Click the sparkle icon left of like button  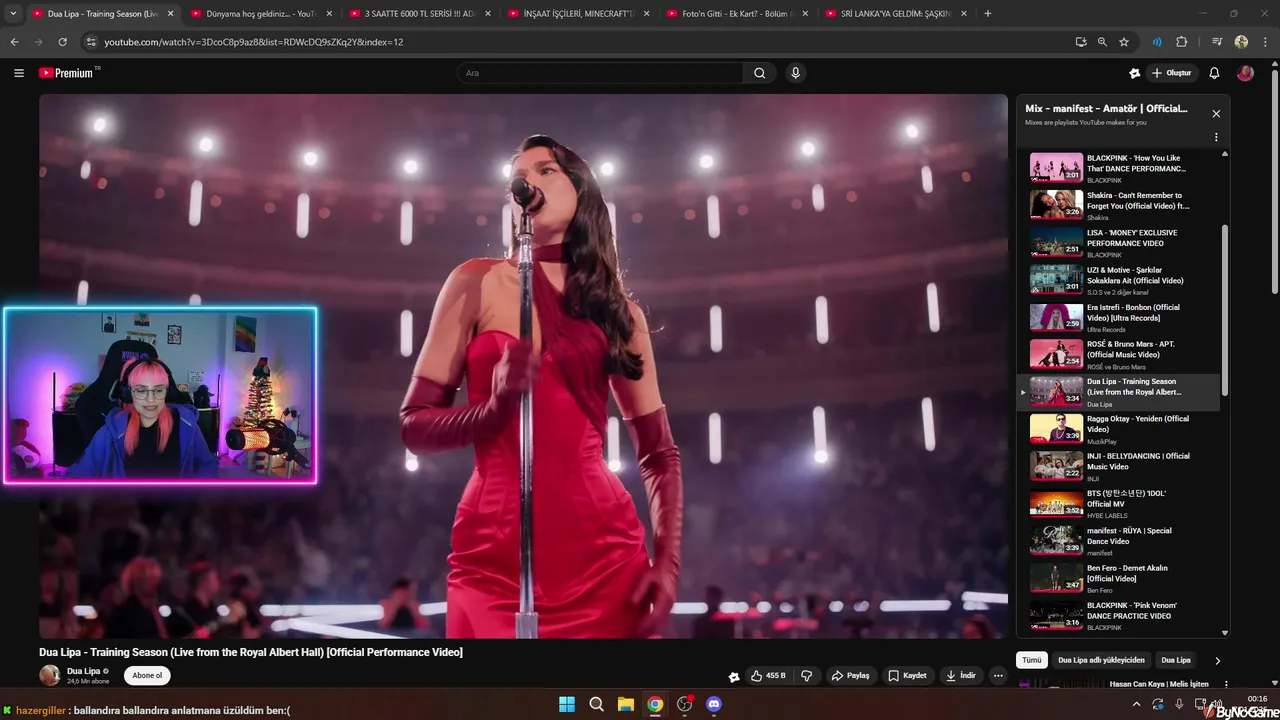(734, 677)
